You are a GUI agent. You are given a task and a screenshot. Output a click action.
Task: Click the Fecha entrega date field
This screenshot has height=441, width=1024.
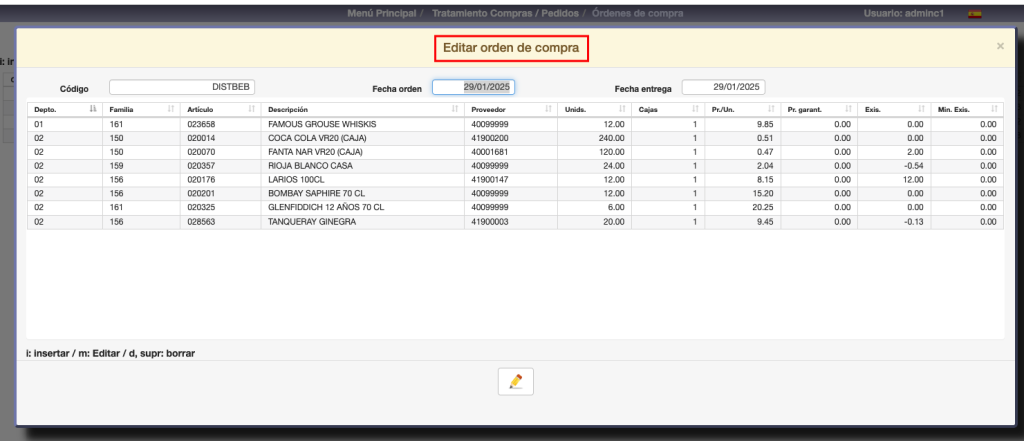(724, 87)
